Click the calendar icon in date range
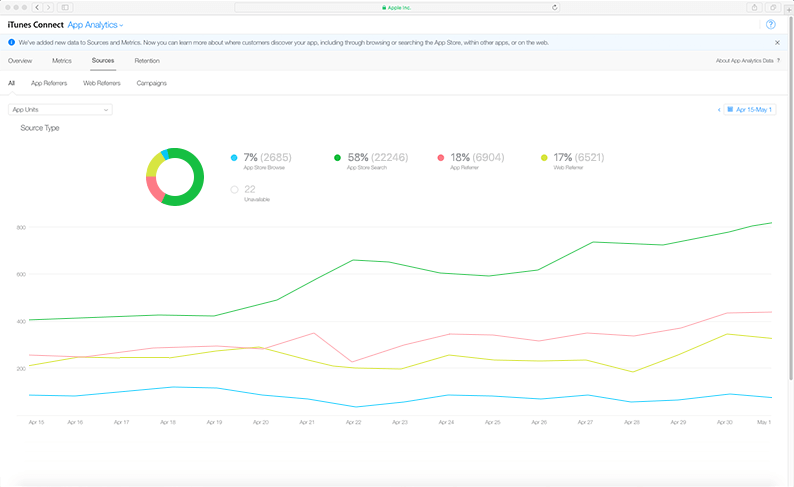 pos(730,109)
